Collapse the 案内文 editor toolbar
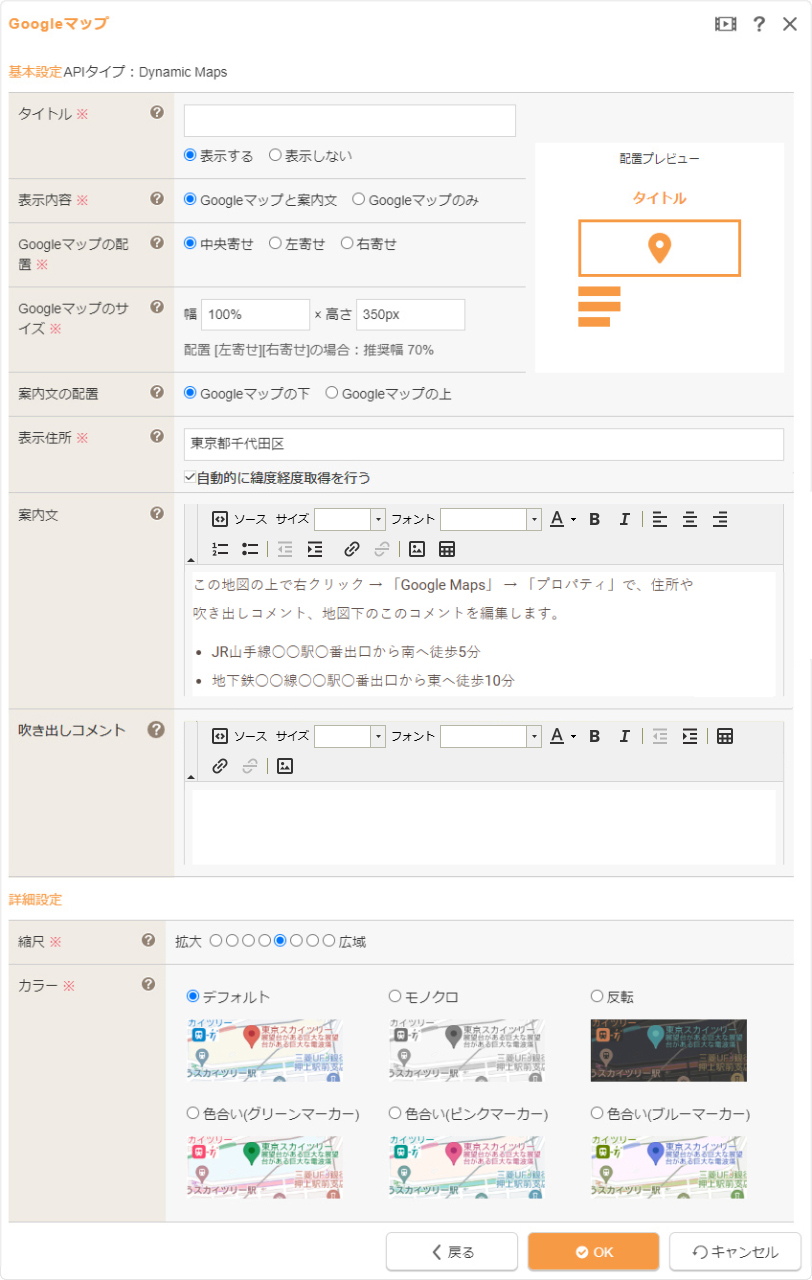The width and height of the screenshot is (812, 1280). (x=191, y=560)
